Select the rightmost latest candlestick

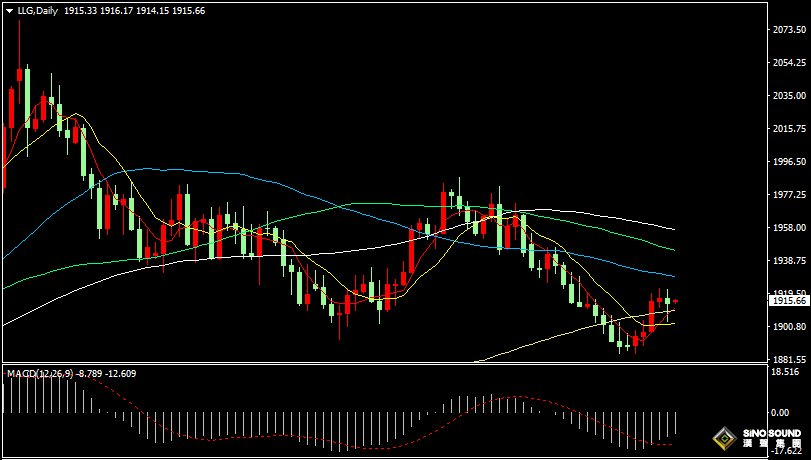point(676,300)
